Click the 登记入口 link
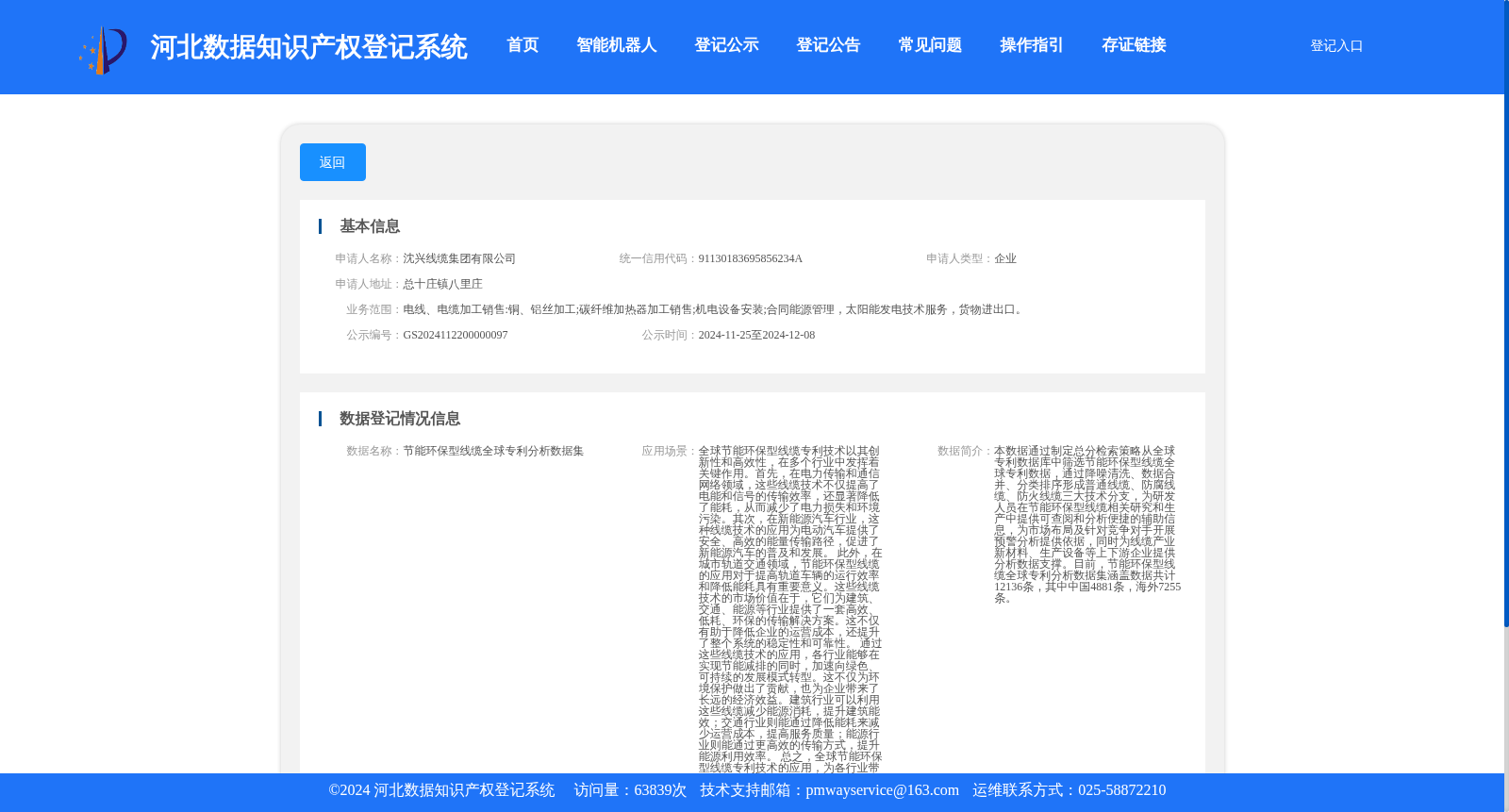Viewport: 1509px width, 812px height. pyautogui.click(x=1336, y=45)
